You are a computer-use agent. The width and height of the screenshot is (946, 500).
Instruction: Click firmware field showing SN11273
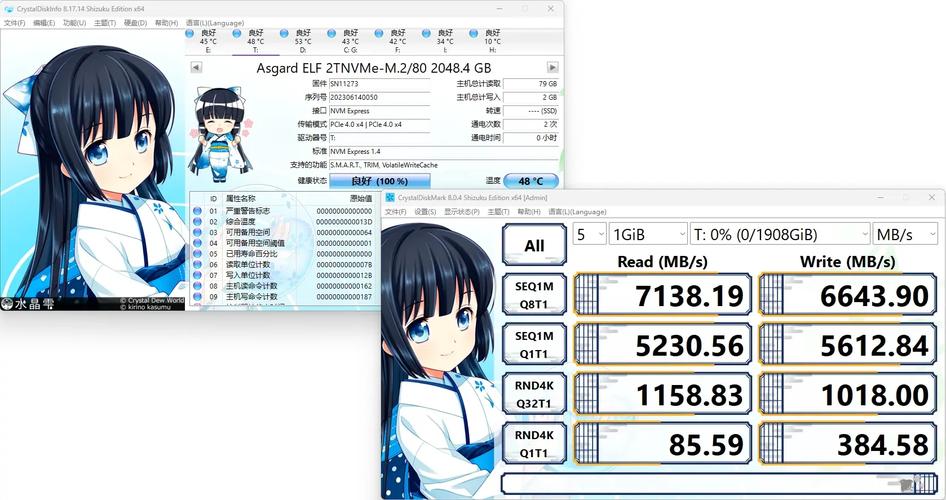pos(379,84)
